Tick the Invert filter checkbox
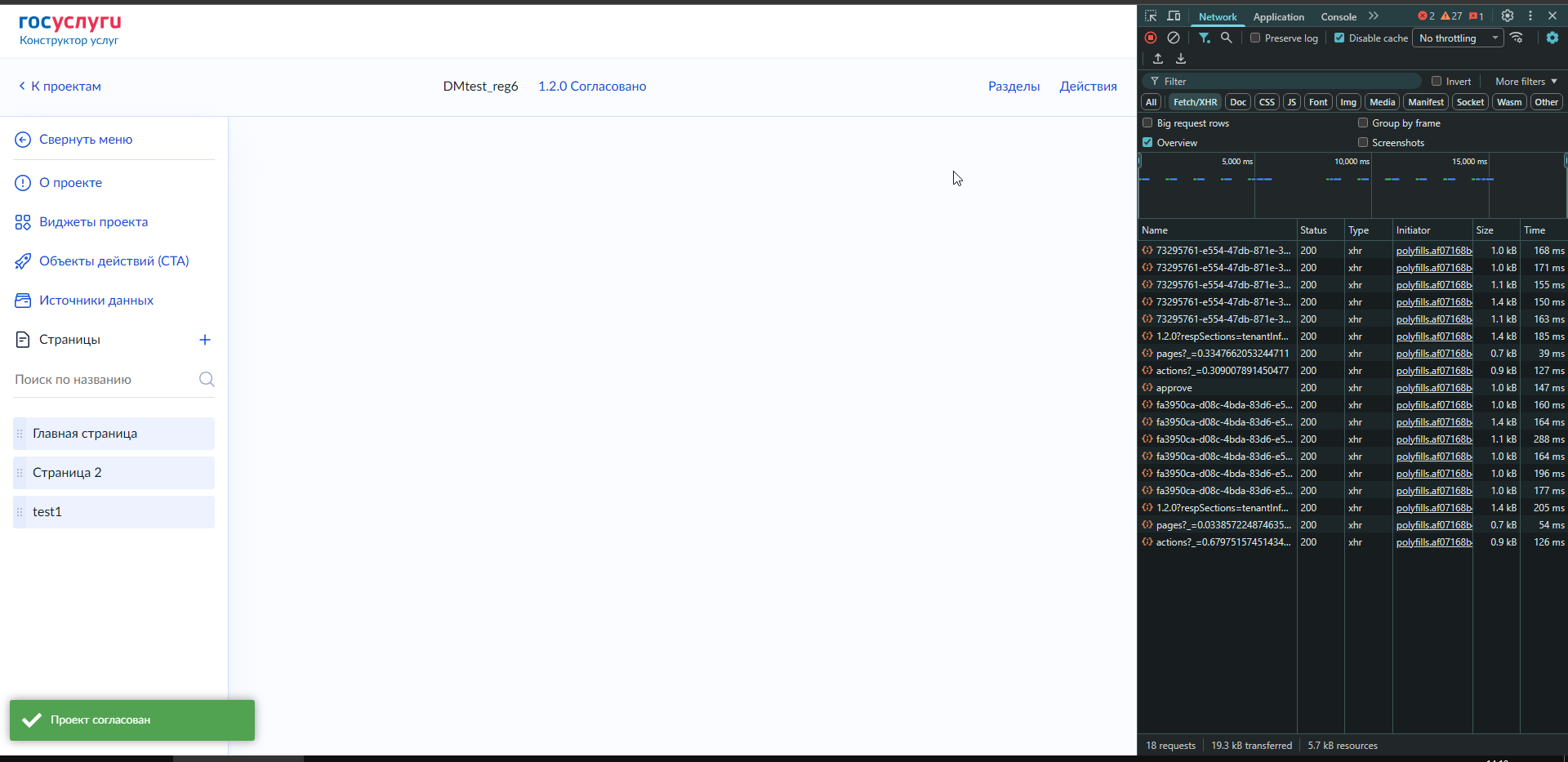Viewport: 1568px width, 762px height. (1437, 81)
